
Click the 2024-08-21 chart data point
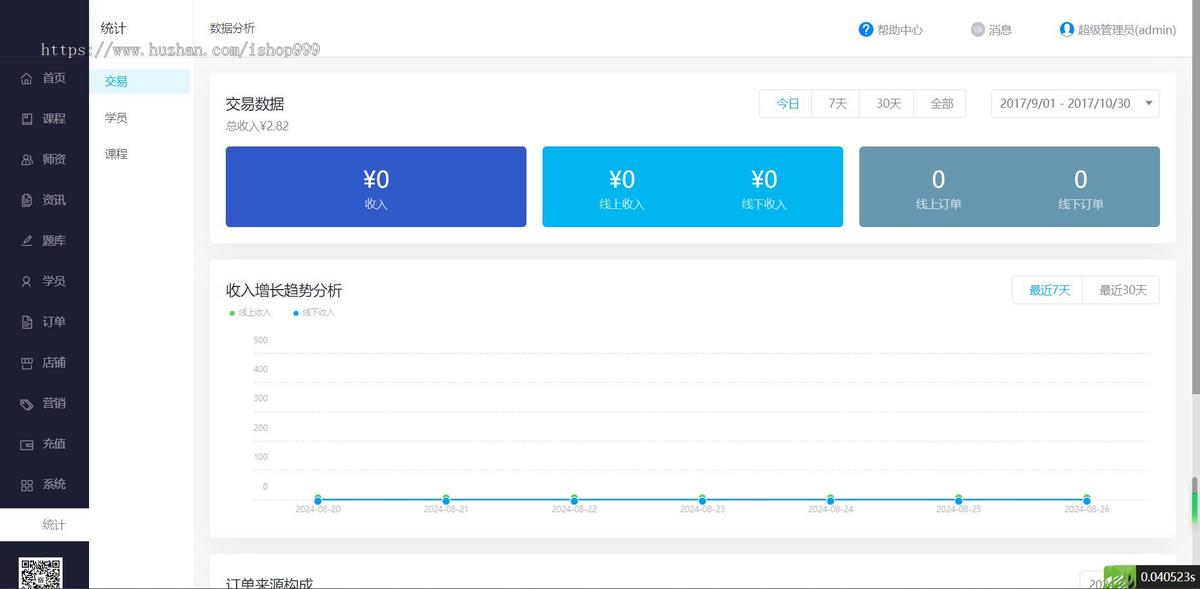click(446, 499)
